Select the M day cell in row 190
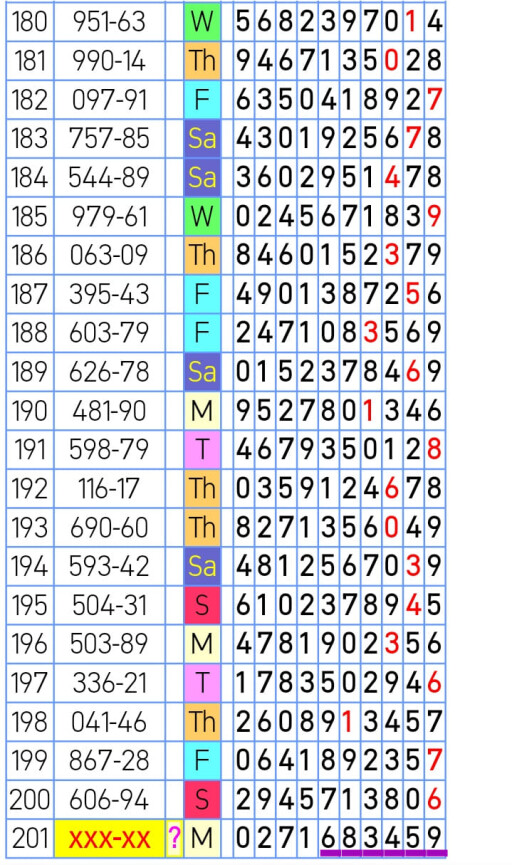This screenshot has height=865, width=512. pos(202,410)
